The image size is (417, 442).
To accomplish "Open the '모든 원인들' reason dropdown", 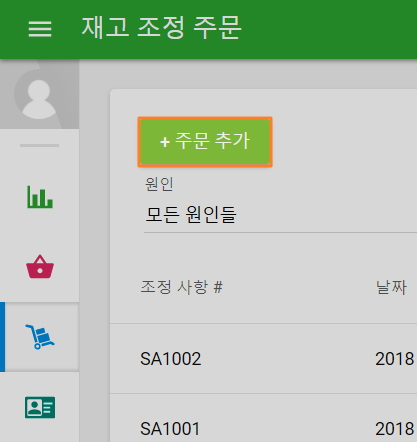I will (280, 215).
